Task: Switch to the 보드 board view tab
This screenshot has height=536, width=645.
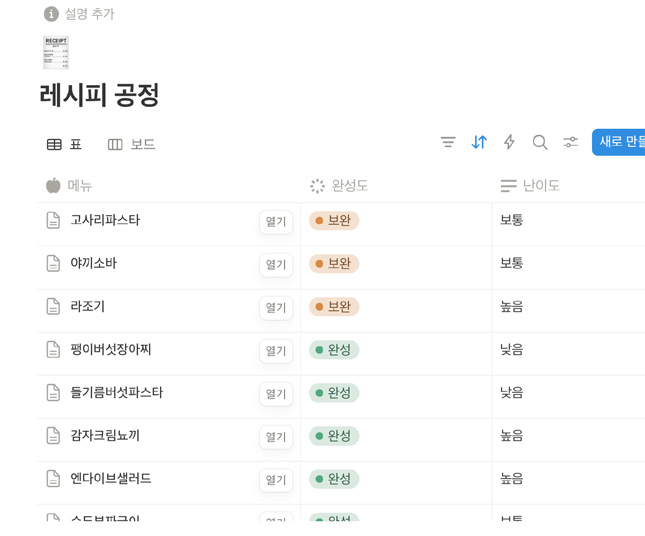Action: (x=132, y=144)
